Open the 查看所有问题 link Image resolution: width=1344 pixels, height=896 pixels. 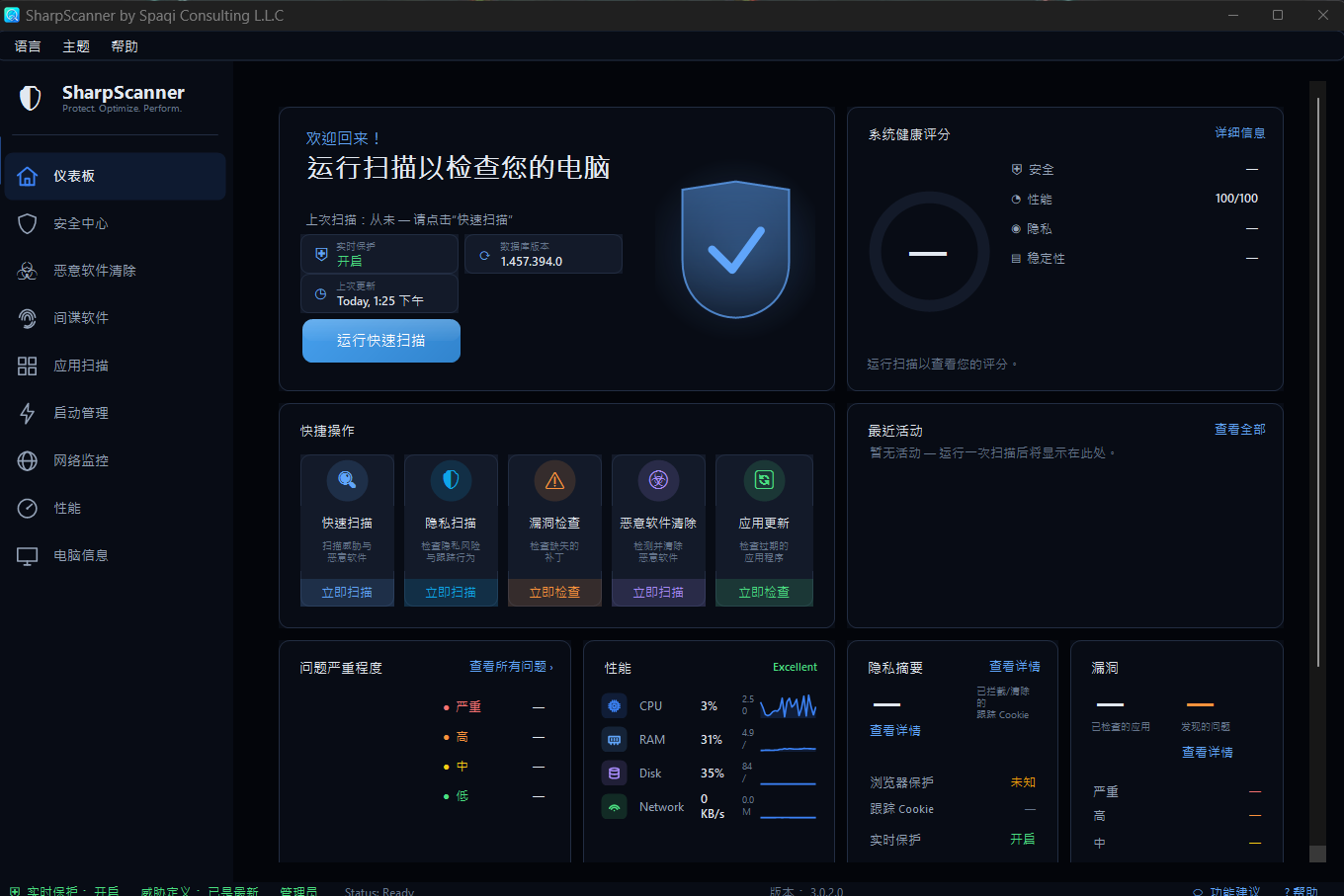pos(511,667)
